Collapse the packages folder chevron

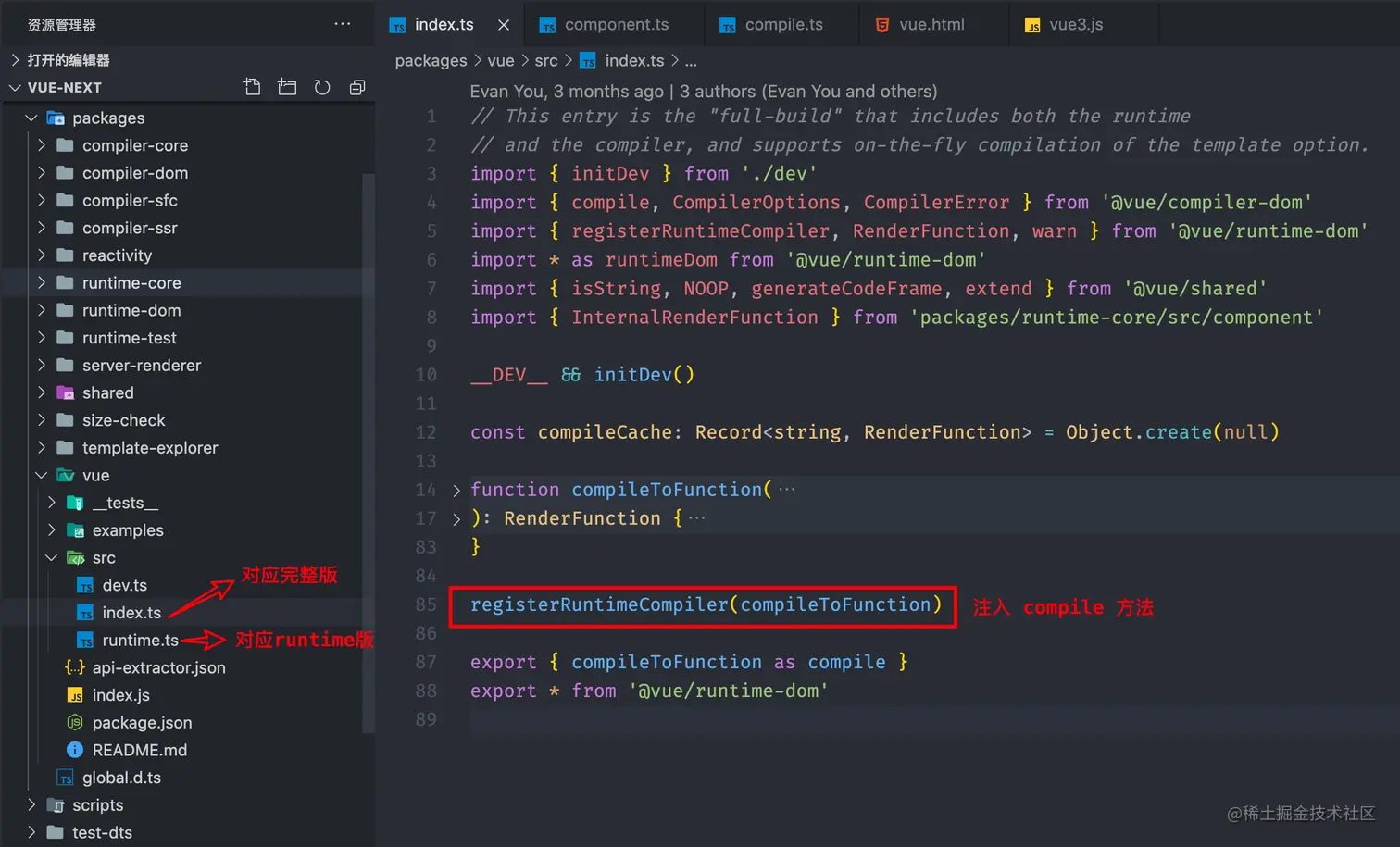pyautogui.click(x=31, y=118)
